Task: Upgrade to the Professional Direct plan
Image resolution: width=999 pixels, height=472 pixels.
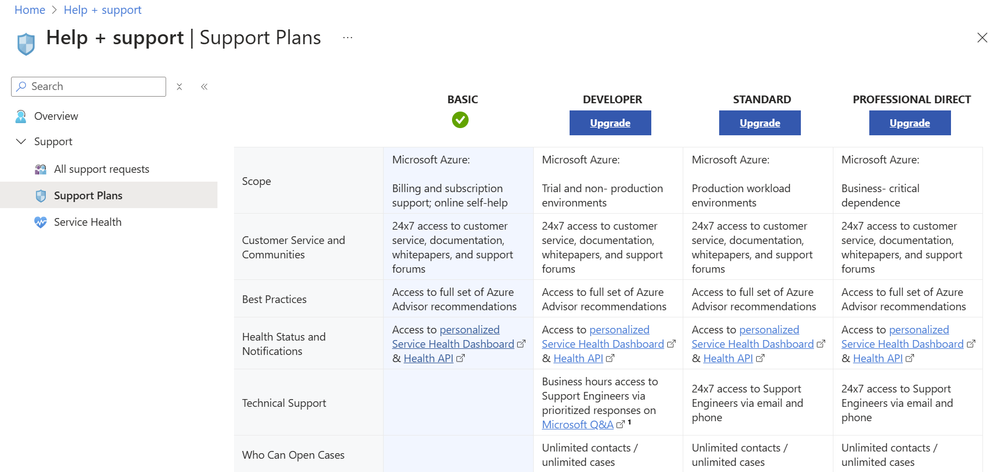Action: pyautogui.click(x=910, y=123)
